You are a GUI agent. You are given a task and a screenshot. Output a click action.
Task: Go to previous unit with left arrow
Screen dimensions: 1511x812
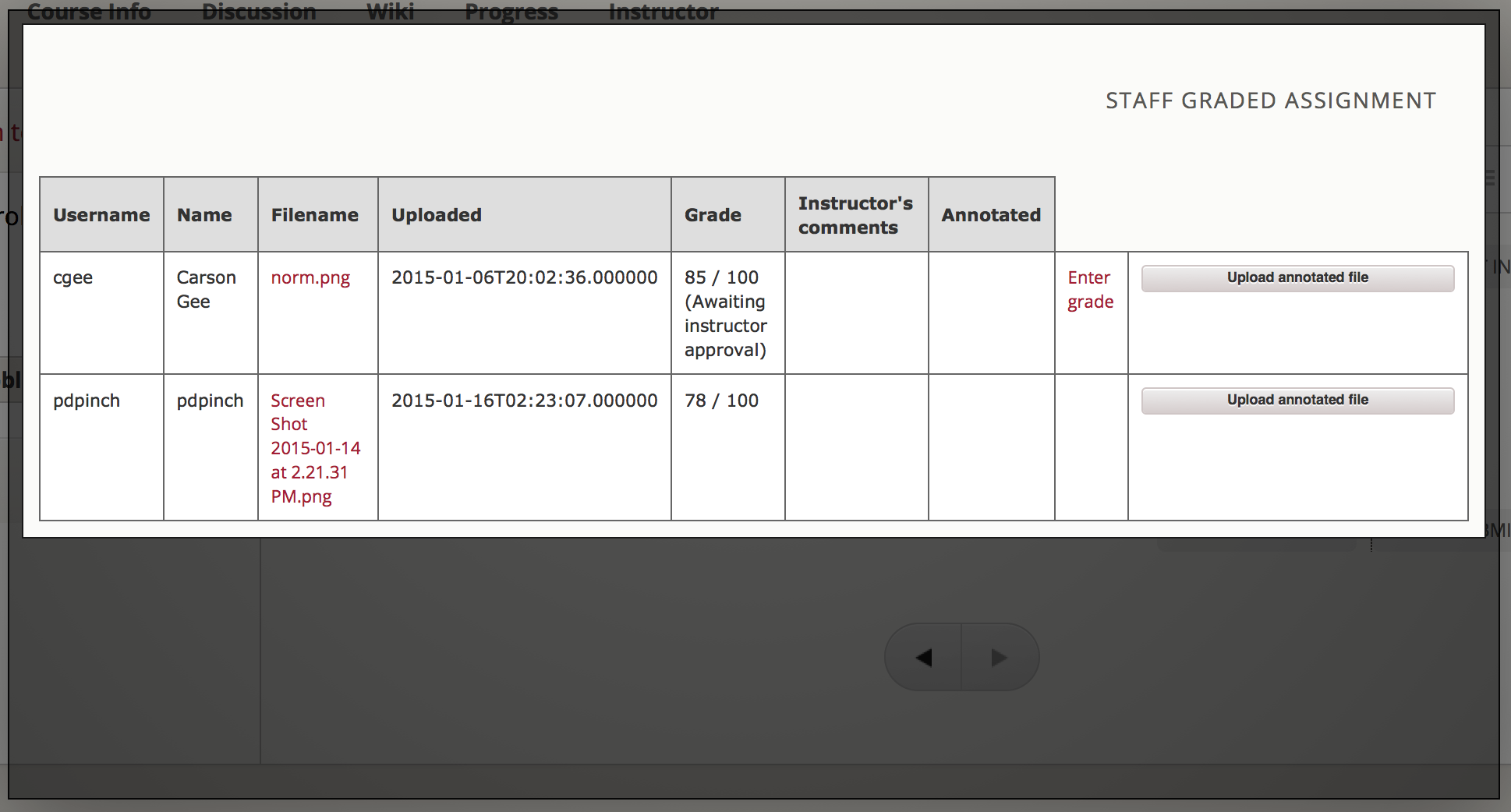[x=924, y=657]
